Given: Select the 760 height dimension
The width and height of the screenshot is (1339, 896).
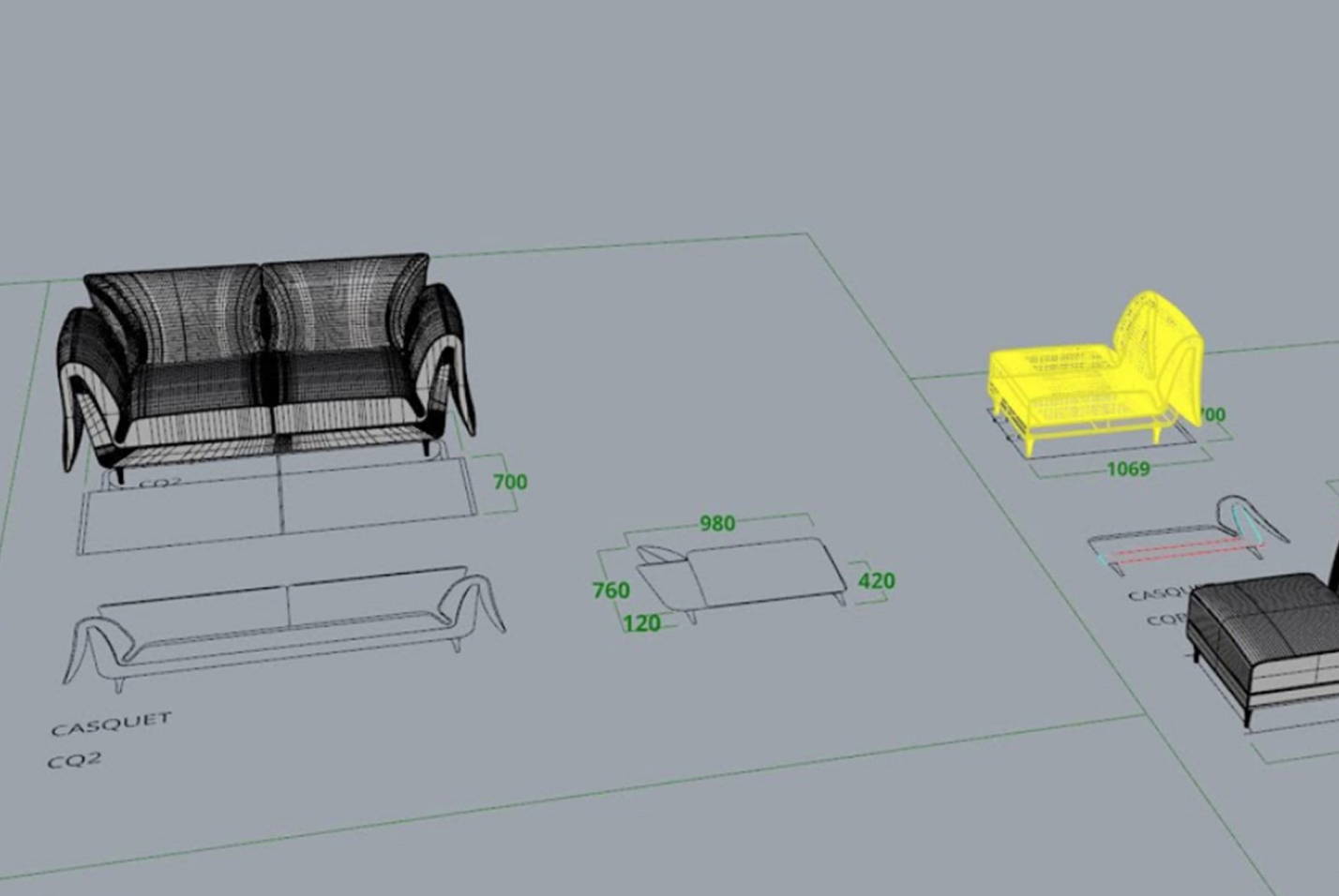Looking at the screenshot, I should click(610, 590).
